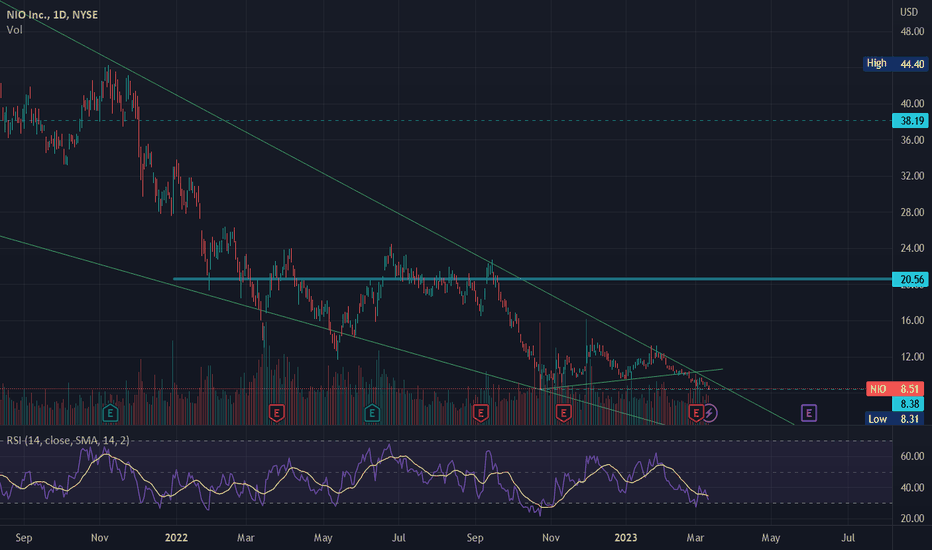Select the Vol indicator label
932x550 pixels.
coord(14,30)
